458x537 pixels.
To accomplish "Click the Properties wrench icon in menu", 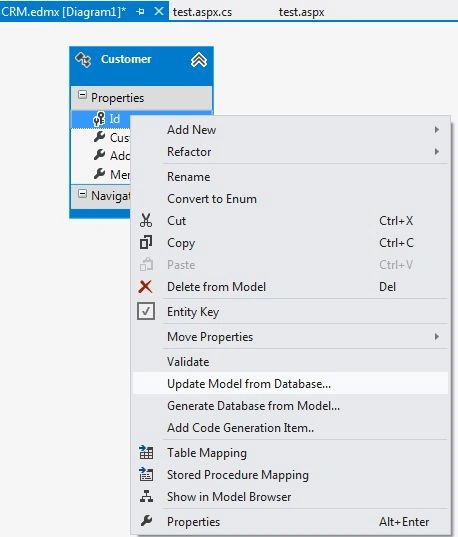I will 146,521.
